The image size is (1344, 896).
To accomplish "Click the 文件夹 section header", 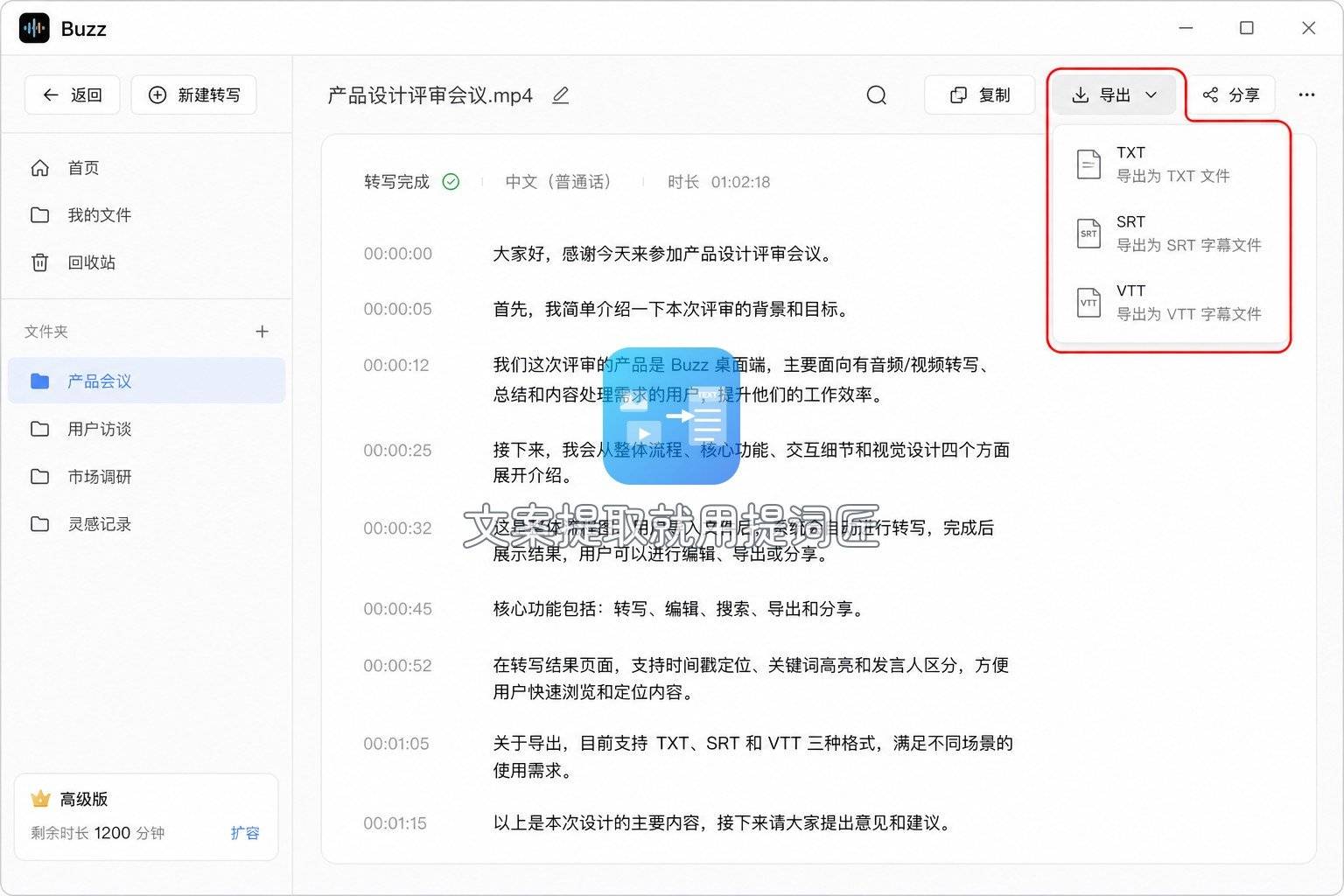I will point(46,332).
